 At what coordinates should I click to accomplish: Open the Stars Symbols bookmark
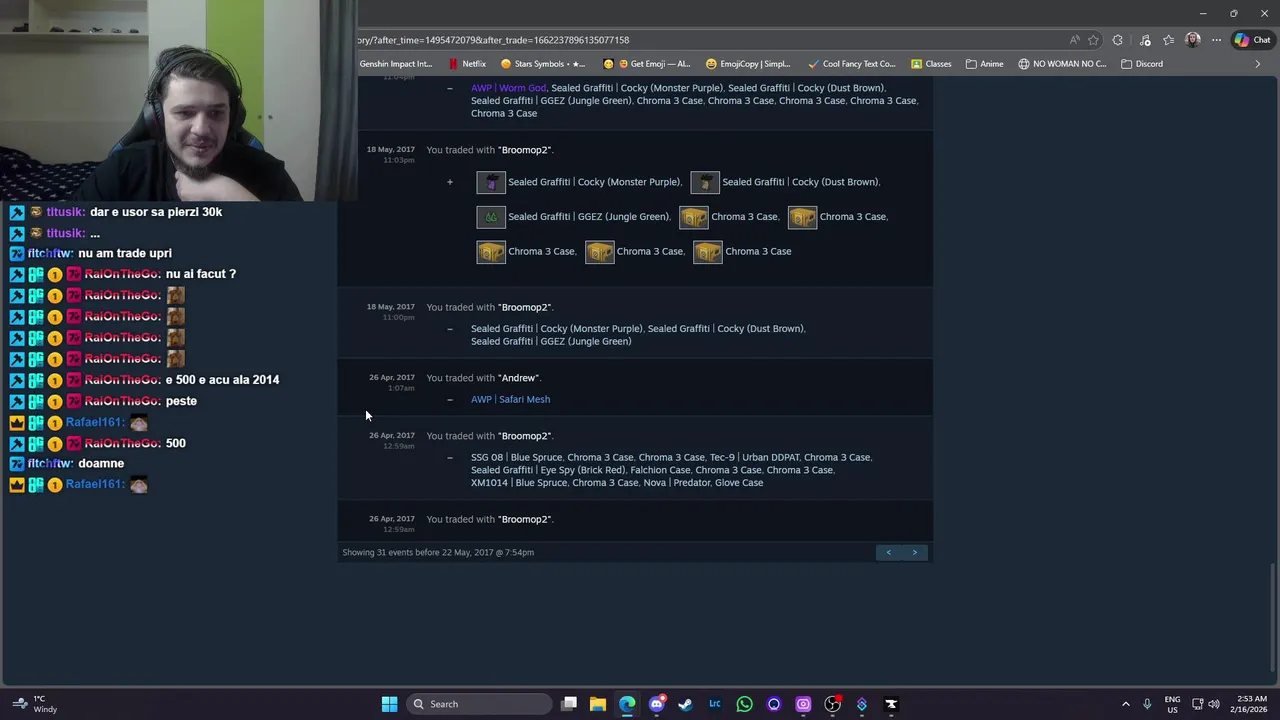pyautogui.click(x=543, y=64)
